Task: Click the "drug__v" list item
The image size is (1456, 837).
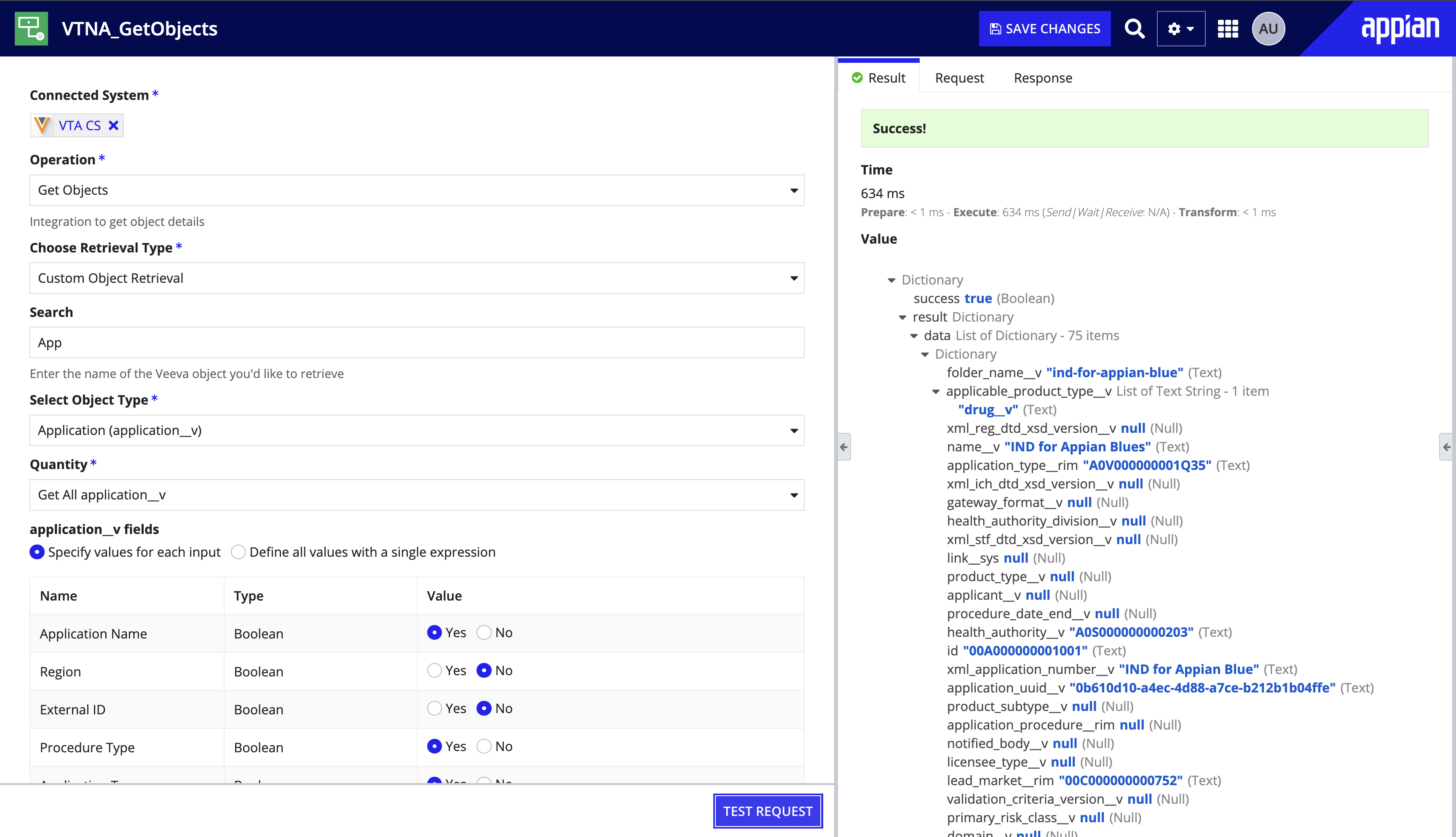Action: click(988, 410)
